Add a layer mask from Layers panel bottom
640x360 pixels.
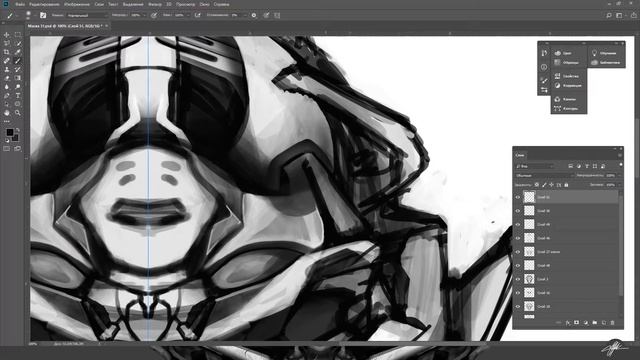(576, 322)
